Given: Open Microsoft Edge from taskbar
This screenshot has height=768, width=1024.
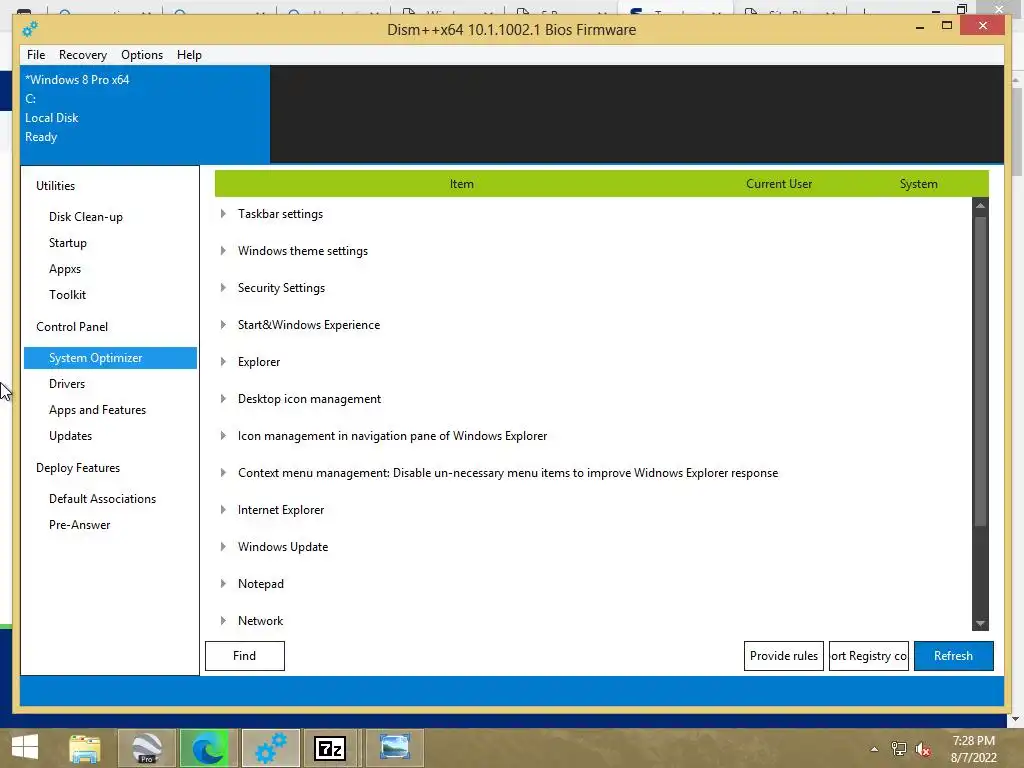Looking at the screenshot, I should pos(206,748).
